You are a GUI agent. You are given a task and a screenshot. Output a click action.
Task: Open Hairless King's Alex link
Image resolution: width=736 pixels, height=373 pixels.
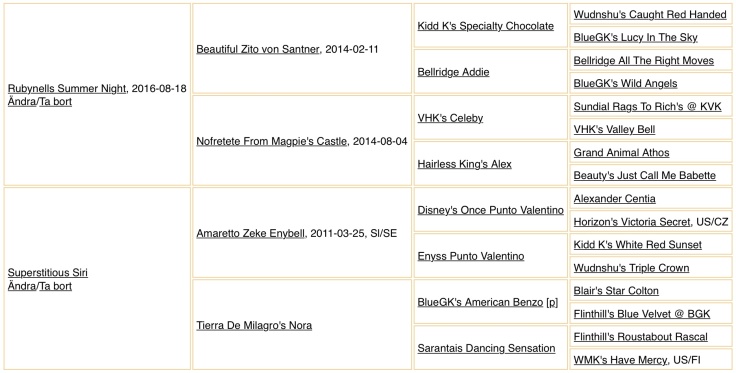coord(464,164)
